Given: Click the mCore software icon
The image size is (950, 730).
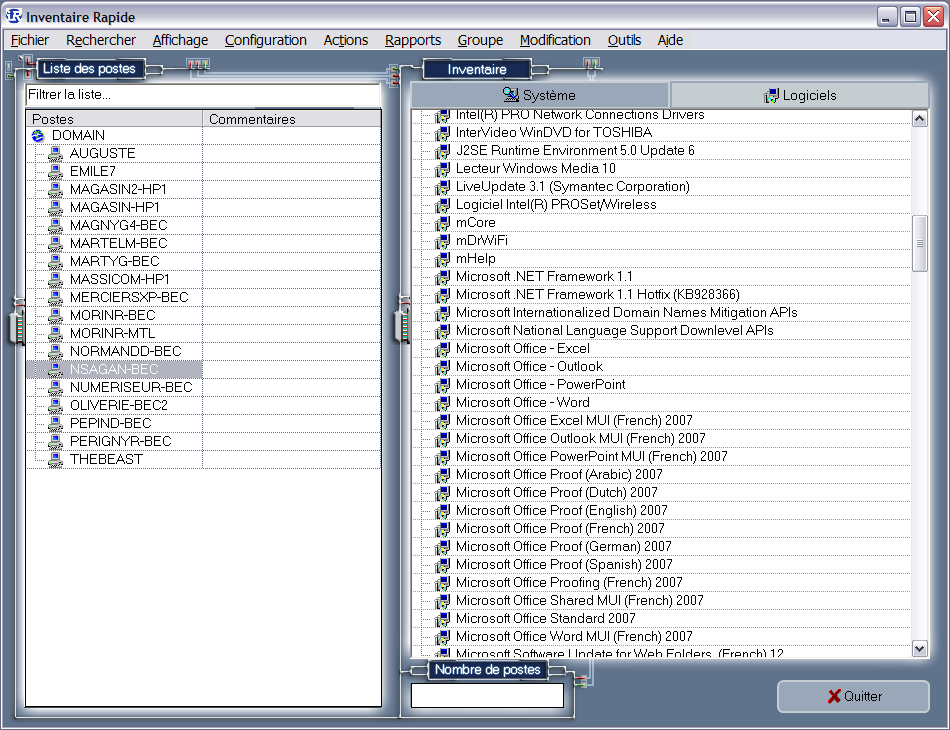Looking at the screenshot, I should 442,223.
